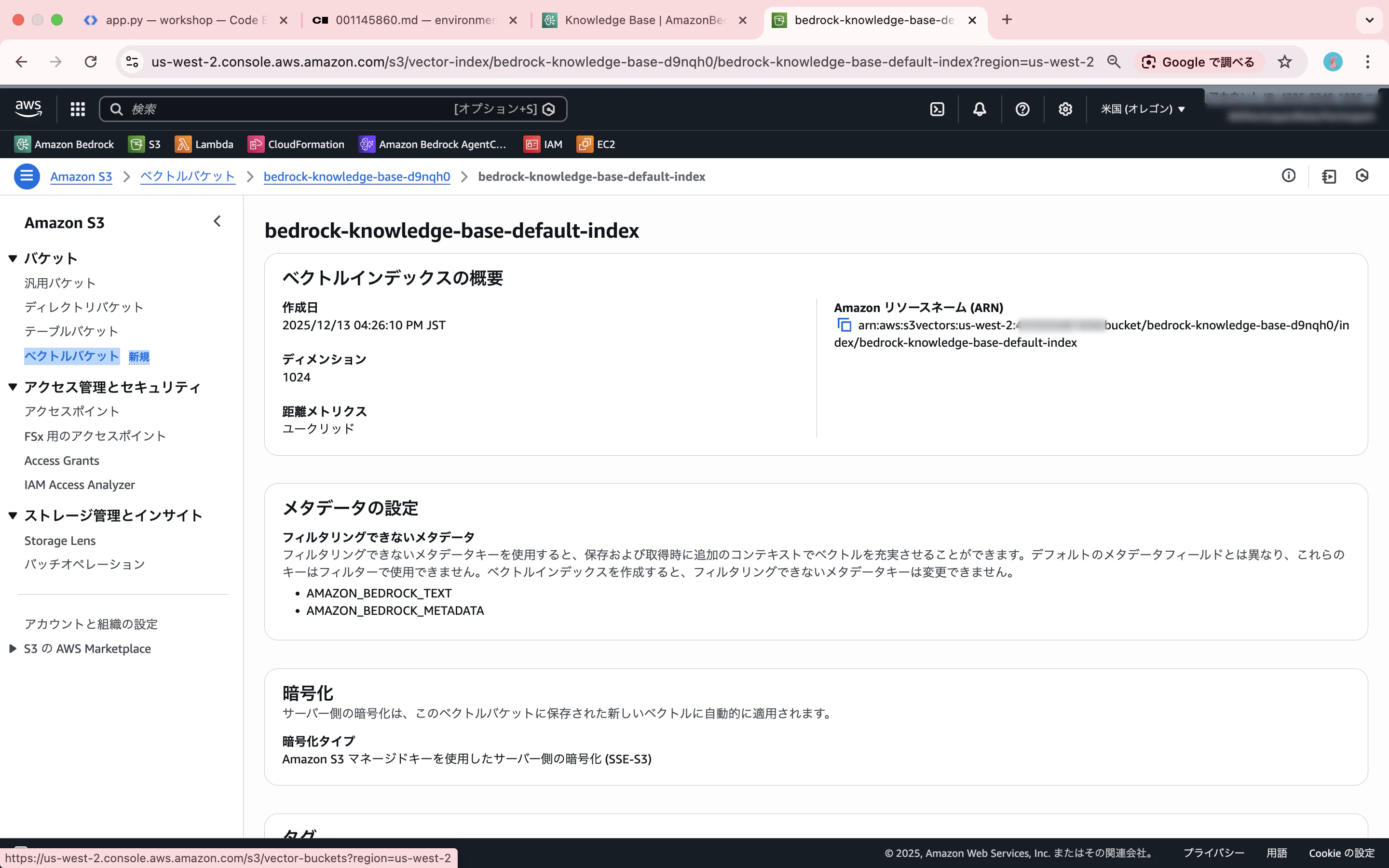The width and height of the screenshot is (1389, 868).
Task: Collapse the アクセス管理とセキュリティ section
Action: pos(13,387)
